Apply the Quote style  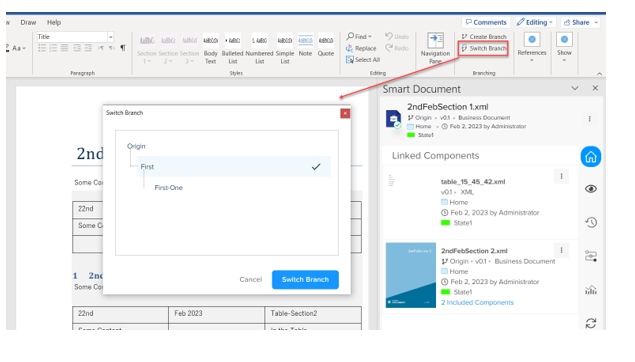click(x=326, y=45)
